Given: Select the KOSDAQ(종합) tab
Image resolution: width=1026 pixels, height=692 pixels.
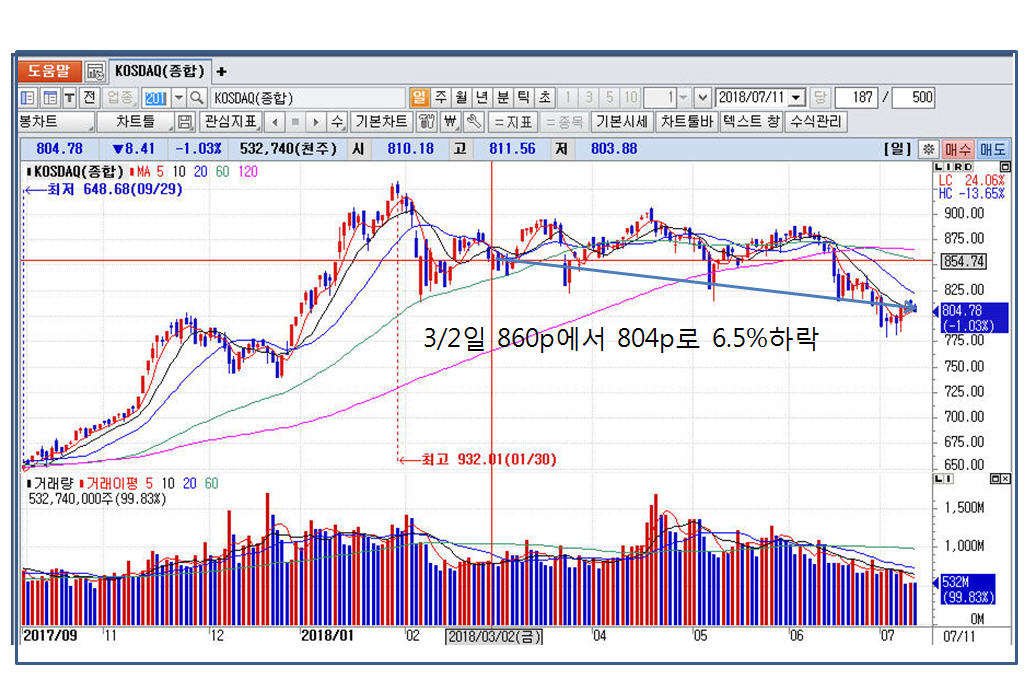Looking at the screenshot, I should click(x=160, y=72).
